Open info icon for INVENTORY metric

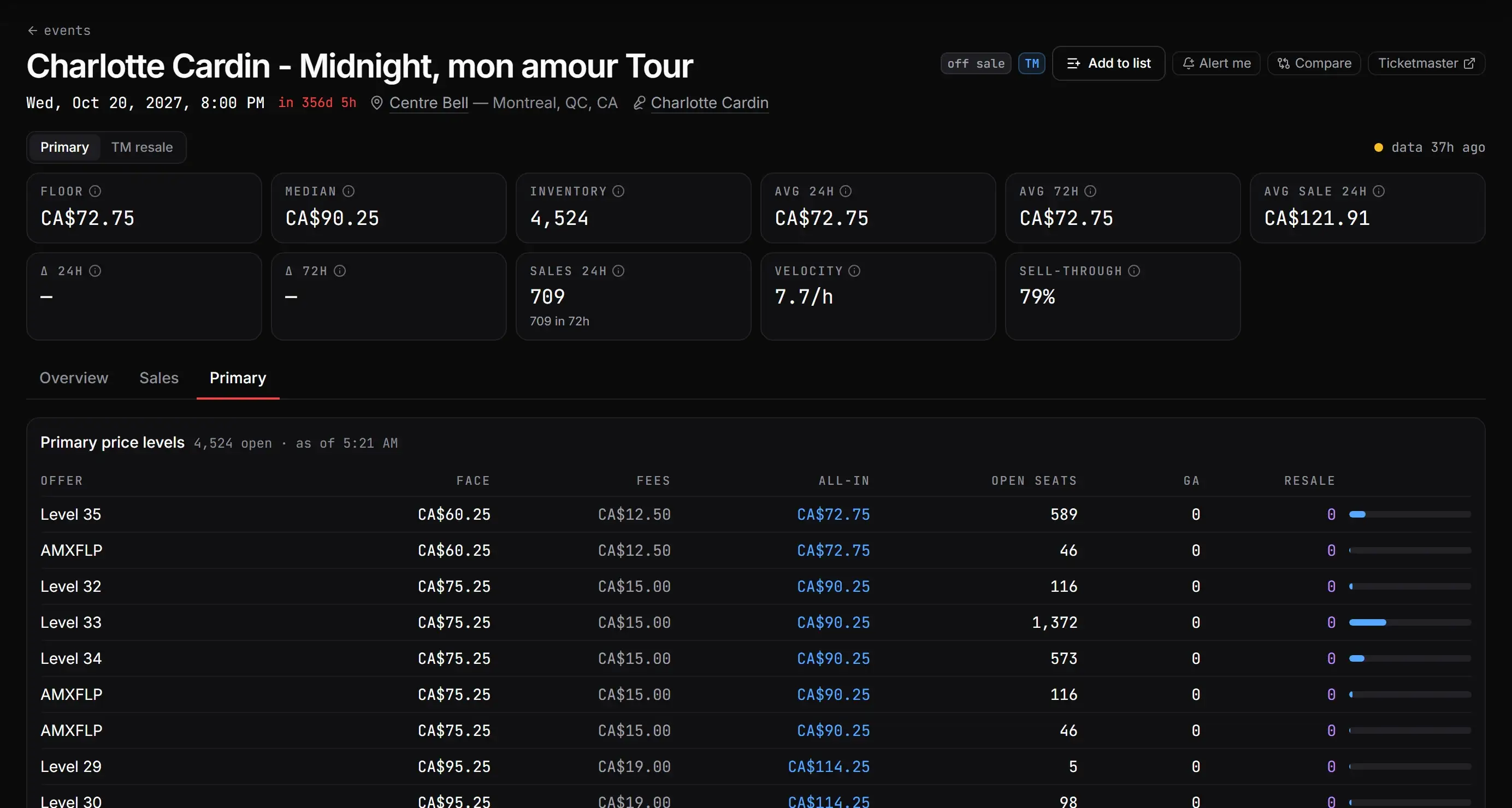coord(618,191)
